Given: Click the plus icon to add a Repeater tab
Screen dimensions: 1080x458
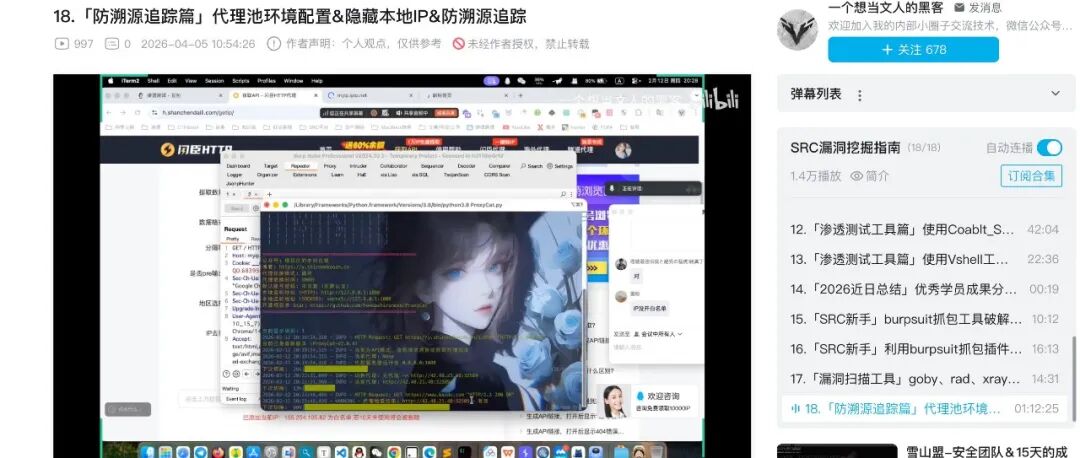Looking at the screenshot, I should pos(269,194).
